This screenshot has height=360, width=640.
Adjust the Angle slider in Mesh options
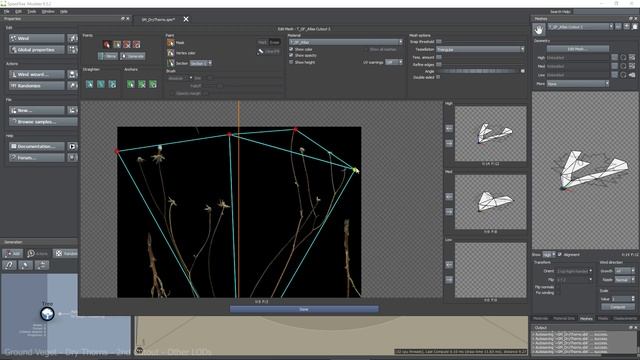pyautogui.click(x=480, y=71)
